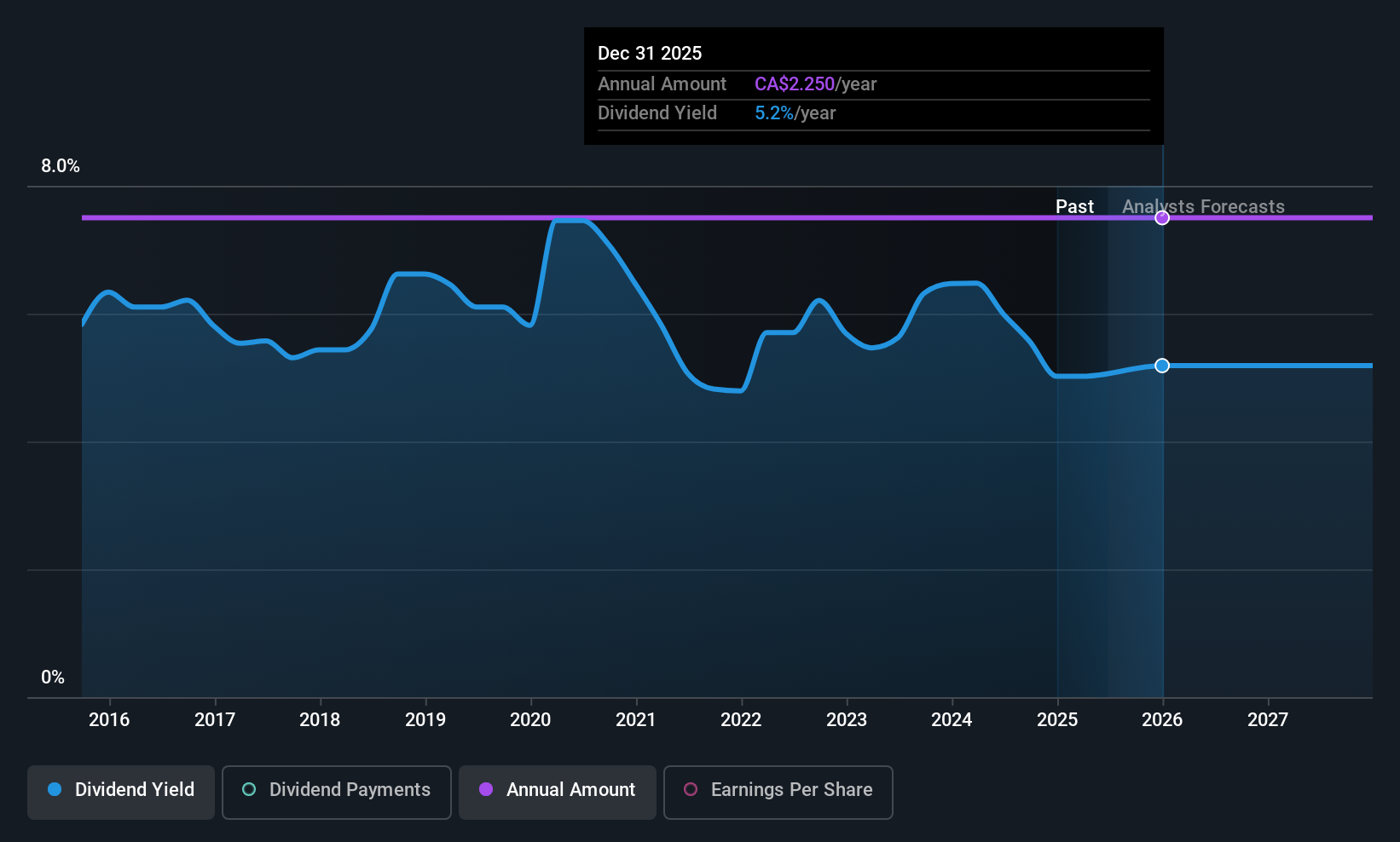Select the 2022 axis label
The image size is (1400, 842).
pyautogui.click(x=741, y=720)
